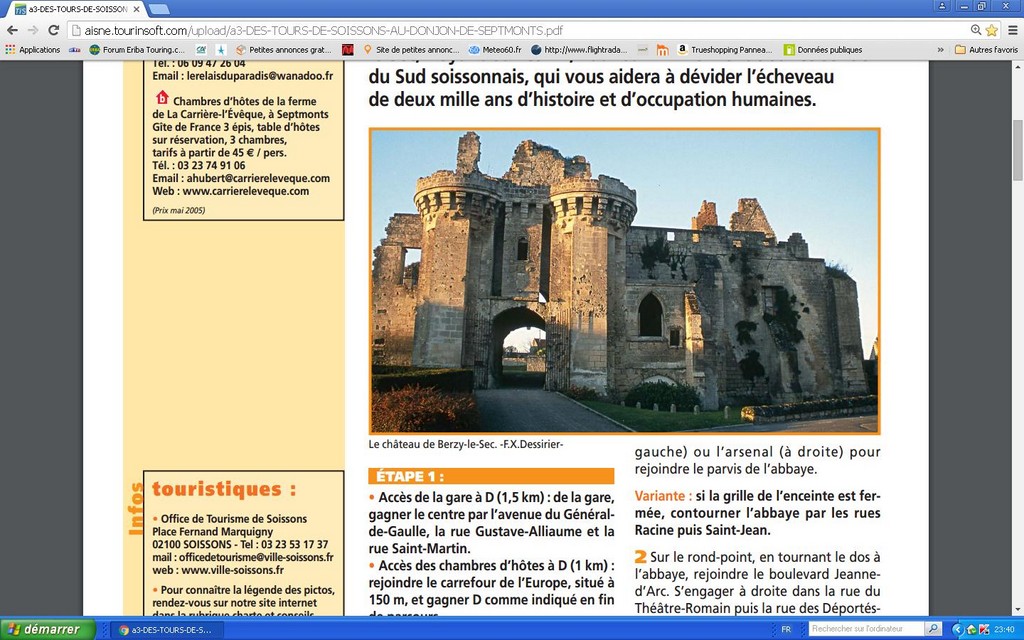
Task: Reload the PDF with the refresh icon
Action: click(54, 28)
